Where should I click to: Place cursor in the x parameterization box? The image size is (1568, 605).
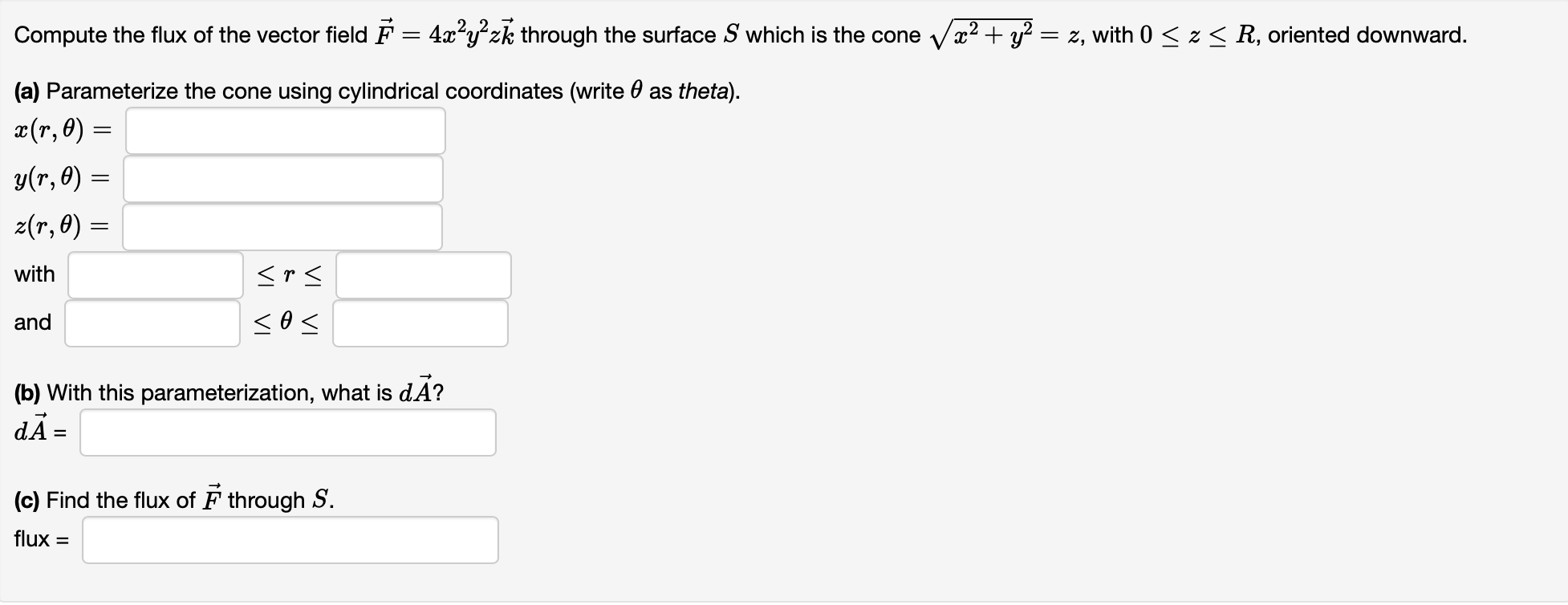tap(285, 130)
